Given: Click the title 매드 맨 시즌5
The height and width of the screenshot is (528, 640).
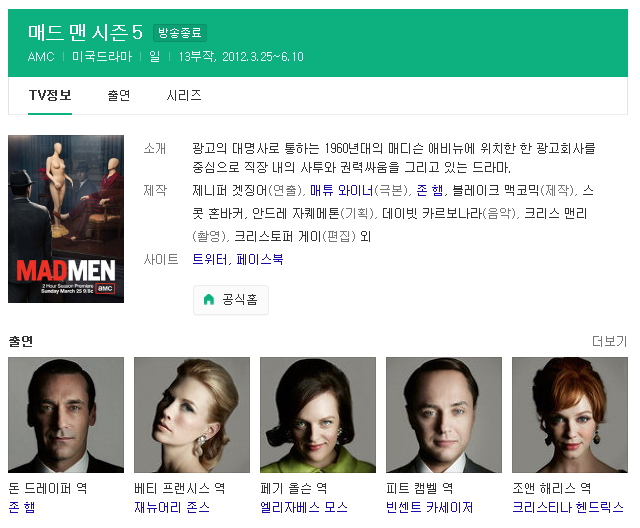Looking at the screenshot, I should pos(85,33).
